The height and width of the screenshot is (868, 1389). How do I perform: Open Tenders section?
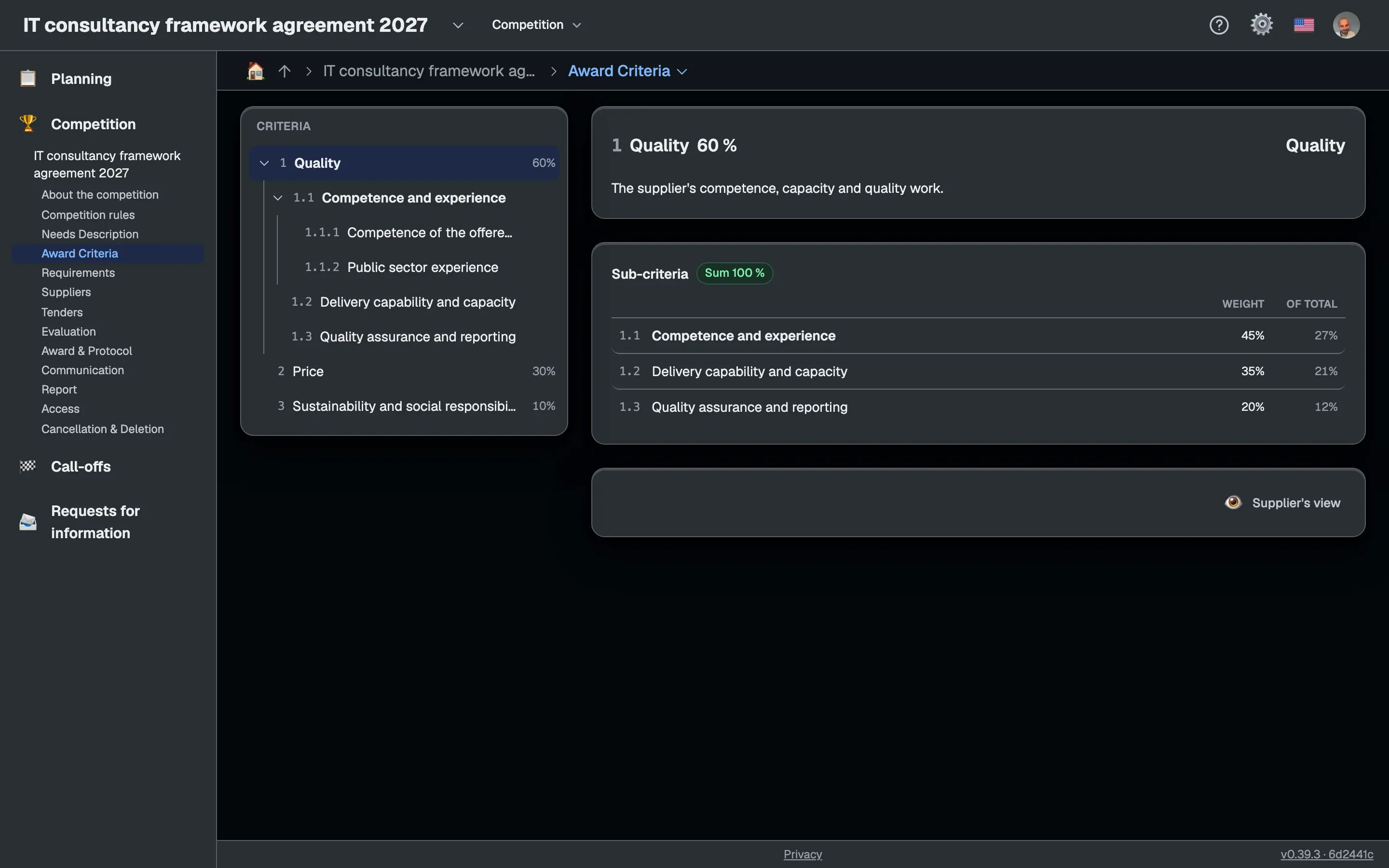62,312
